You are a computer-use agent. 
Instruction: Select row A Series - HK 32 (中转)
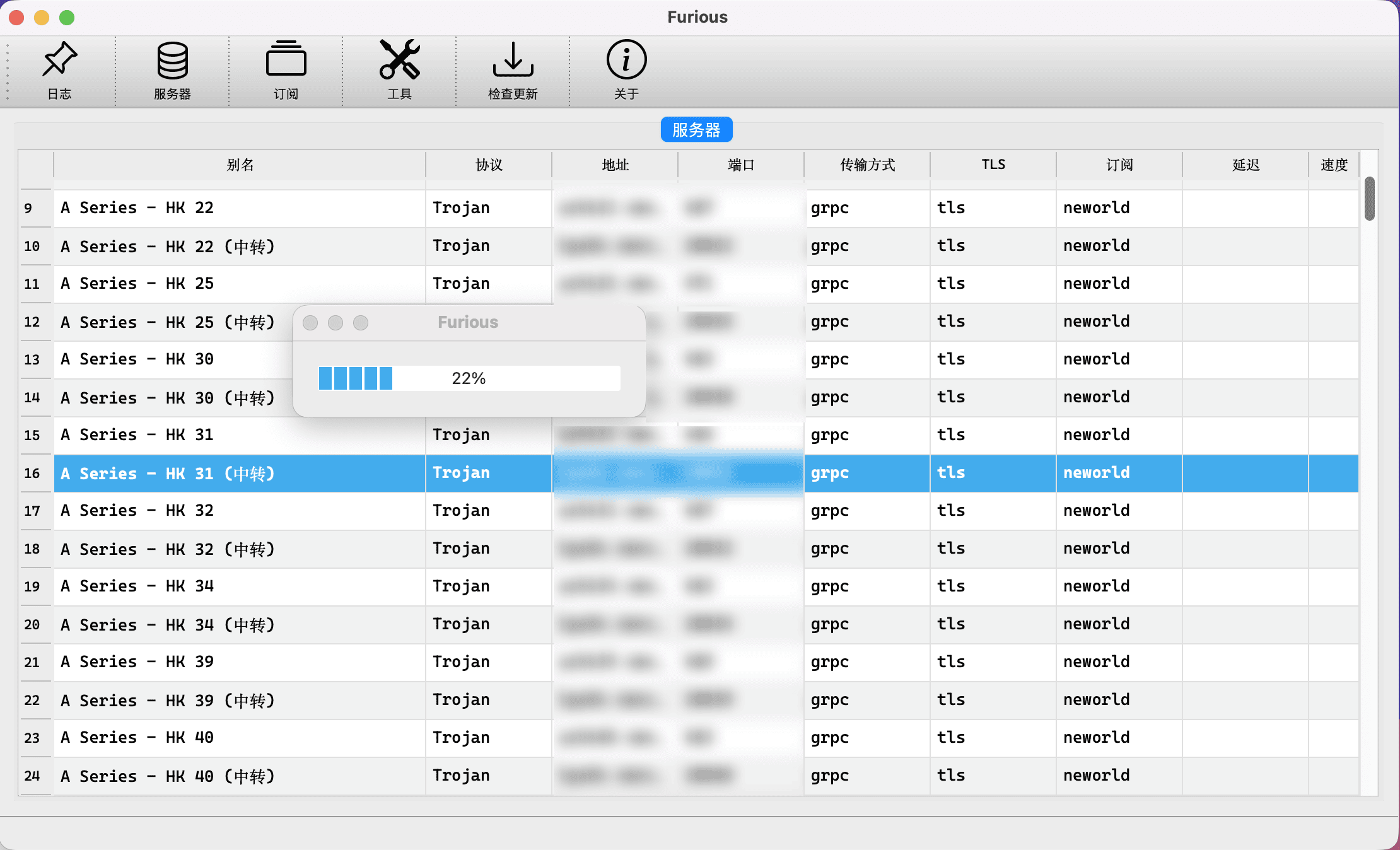tap(240, 549)
